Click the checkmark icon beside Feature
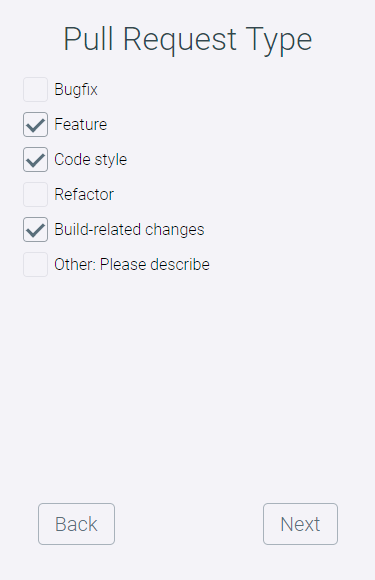 (x=36, y=125)
